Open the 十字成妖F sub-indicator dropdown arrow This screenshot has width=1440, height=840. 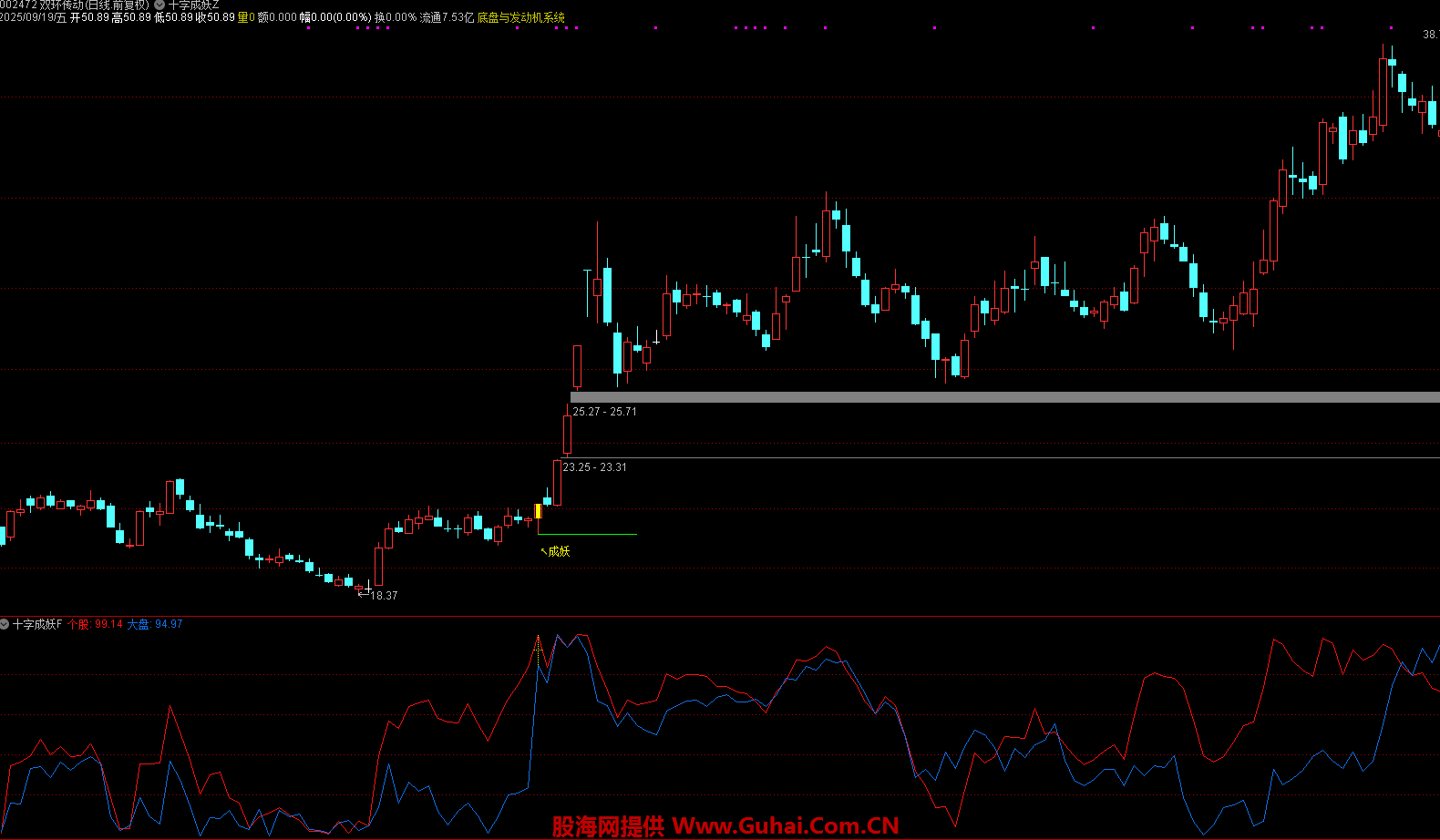pyautogui.click(x=5, y=624)
